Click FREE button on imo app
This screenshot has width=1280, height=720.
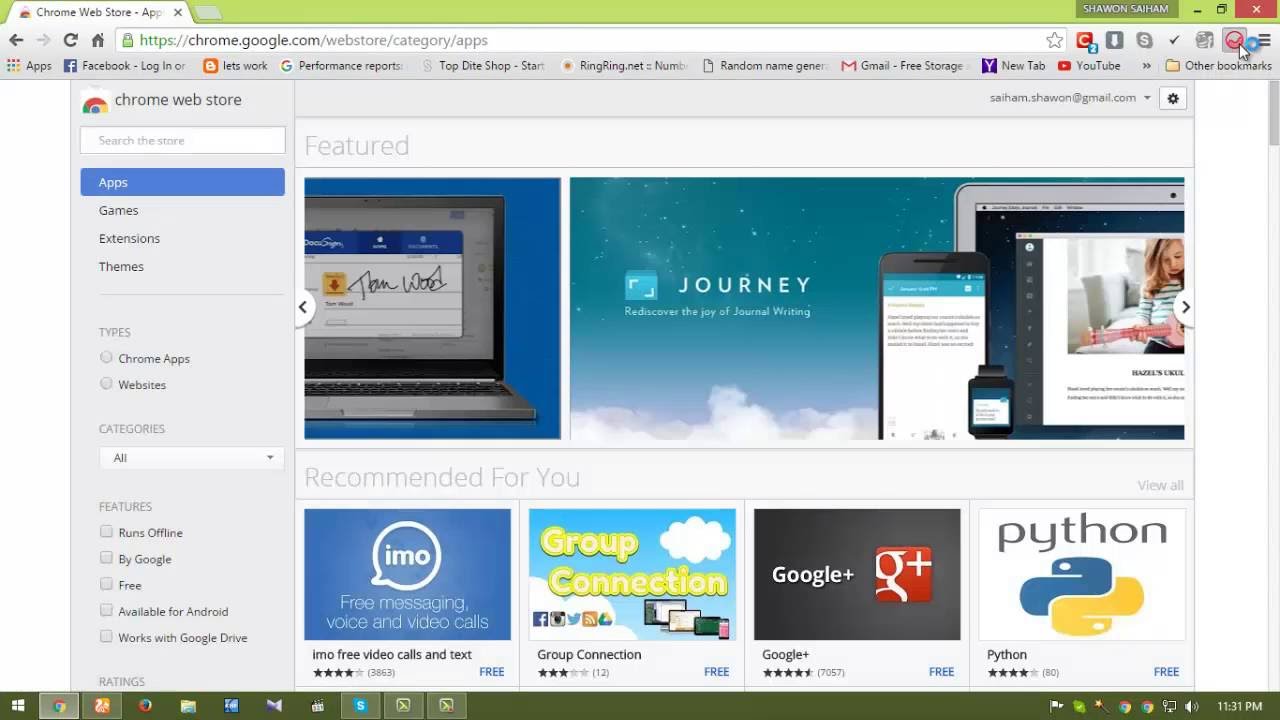pyautogui.click(x=492, y=672)
